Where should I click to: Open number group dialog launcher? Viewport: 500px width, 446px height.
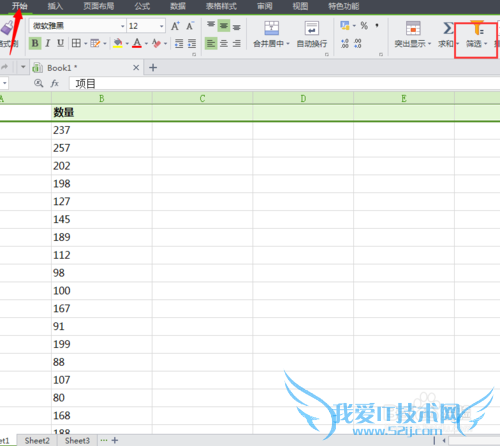click(381, 54)
